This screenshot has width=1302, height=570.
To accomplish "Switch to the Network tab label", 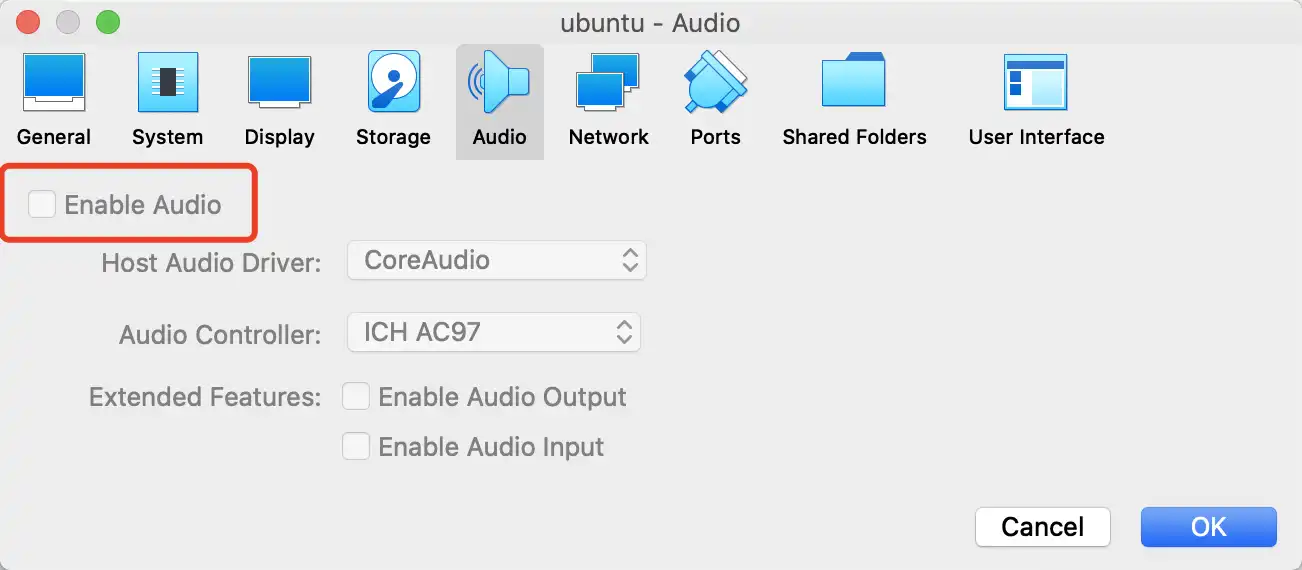I will click(608, 137).
